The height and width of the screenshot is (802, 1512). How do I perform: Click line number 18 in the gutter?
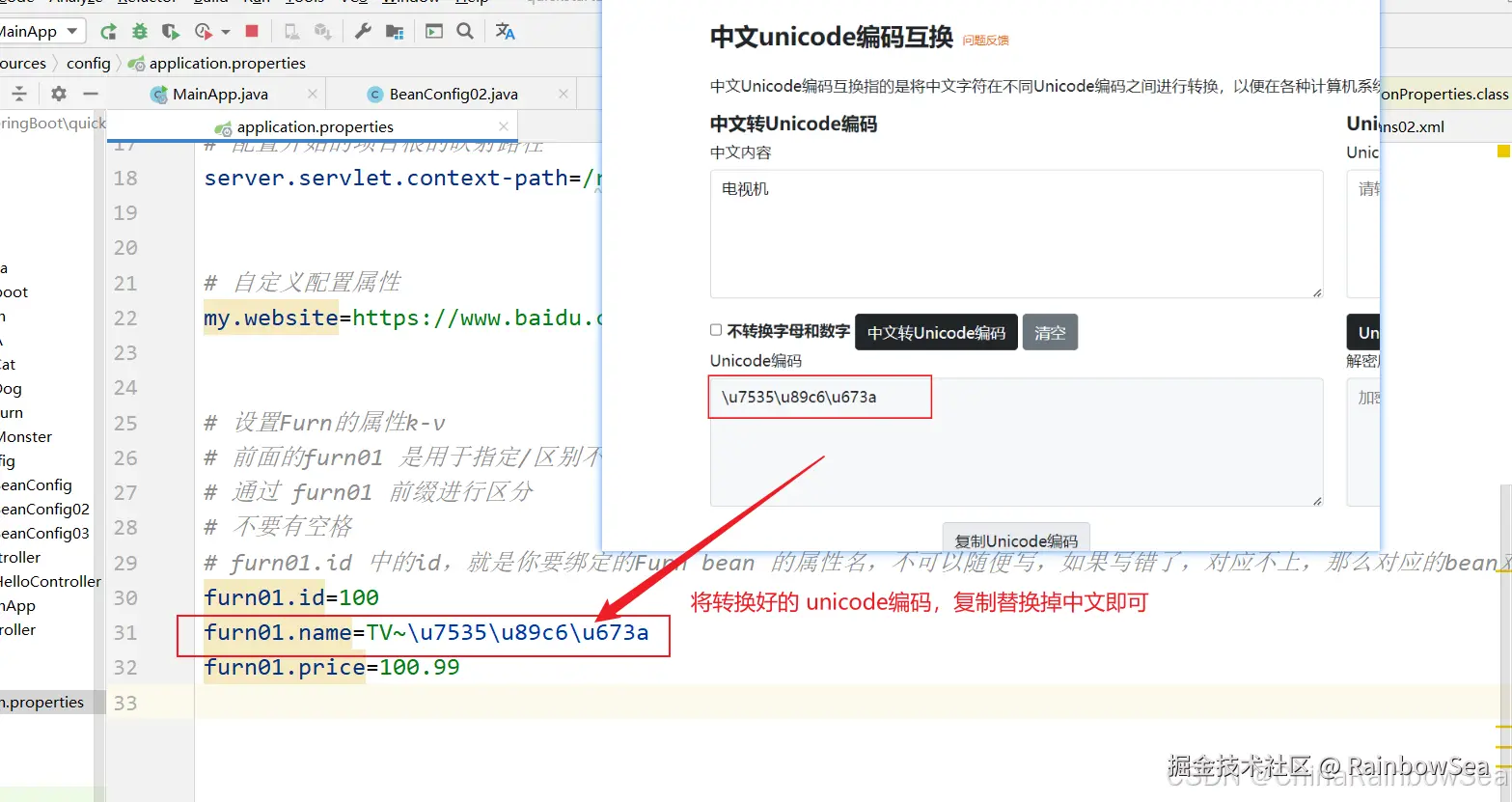tap(125, 178)
